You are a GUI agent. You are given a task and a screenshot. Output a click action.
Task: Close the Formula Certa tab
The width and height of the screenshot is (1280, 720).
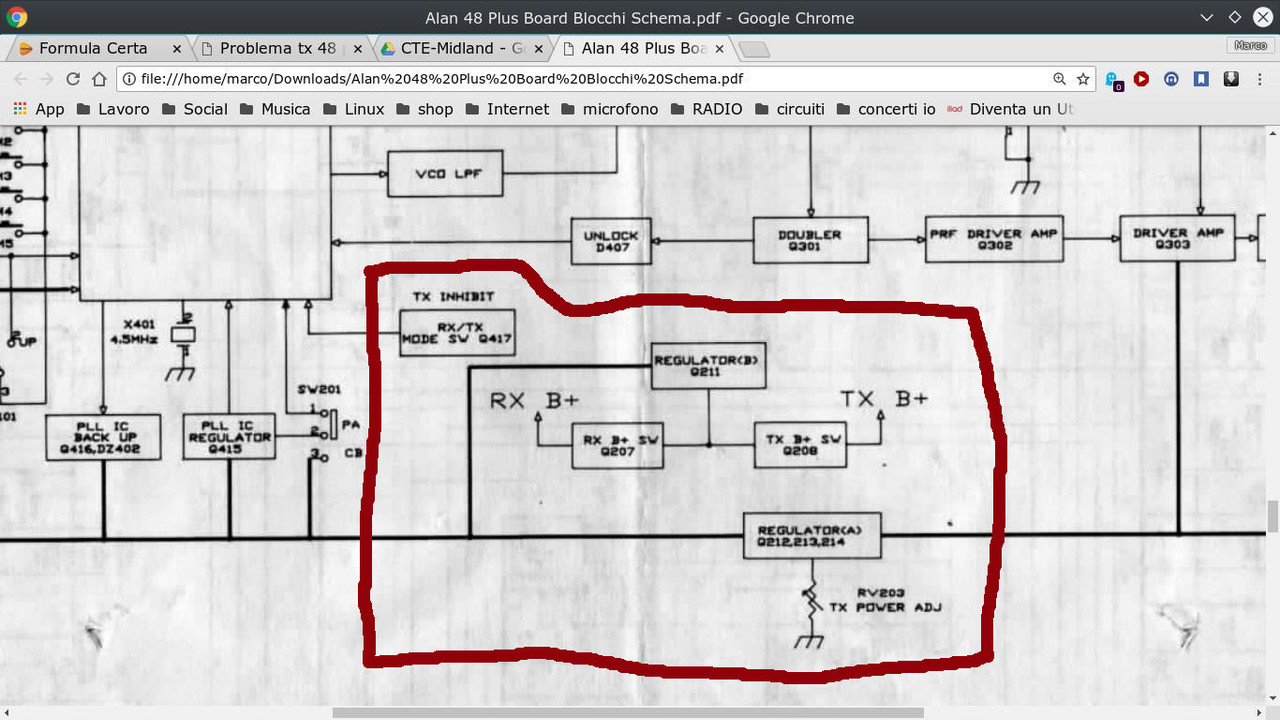tap(177, 48)
